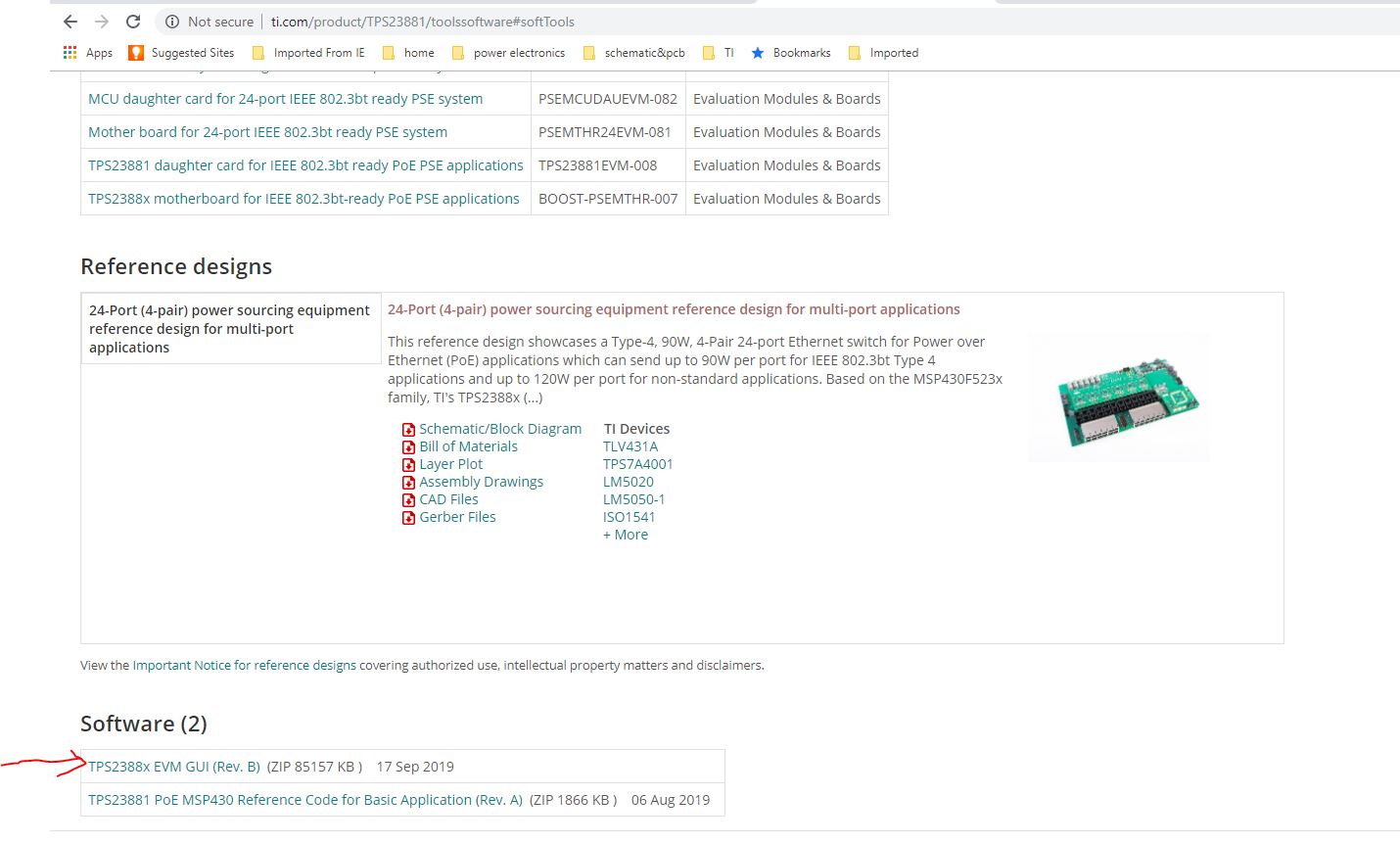Open CAD Files link
The image size is (1400, 843).
448,499
